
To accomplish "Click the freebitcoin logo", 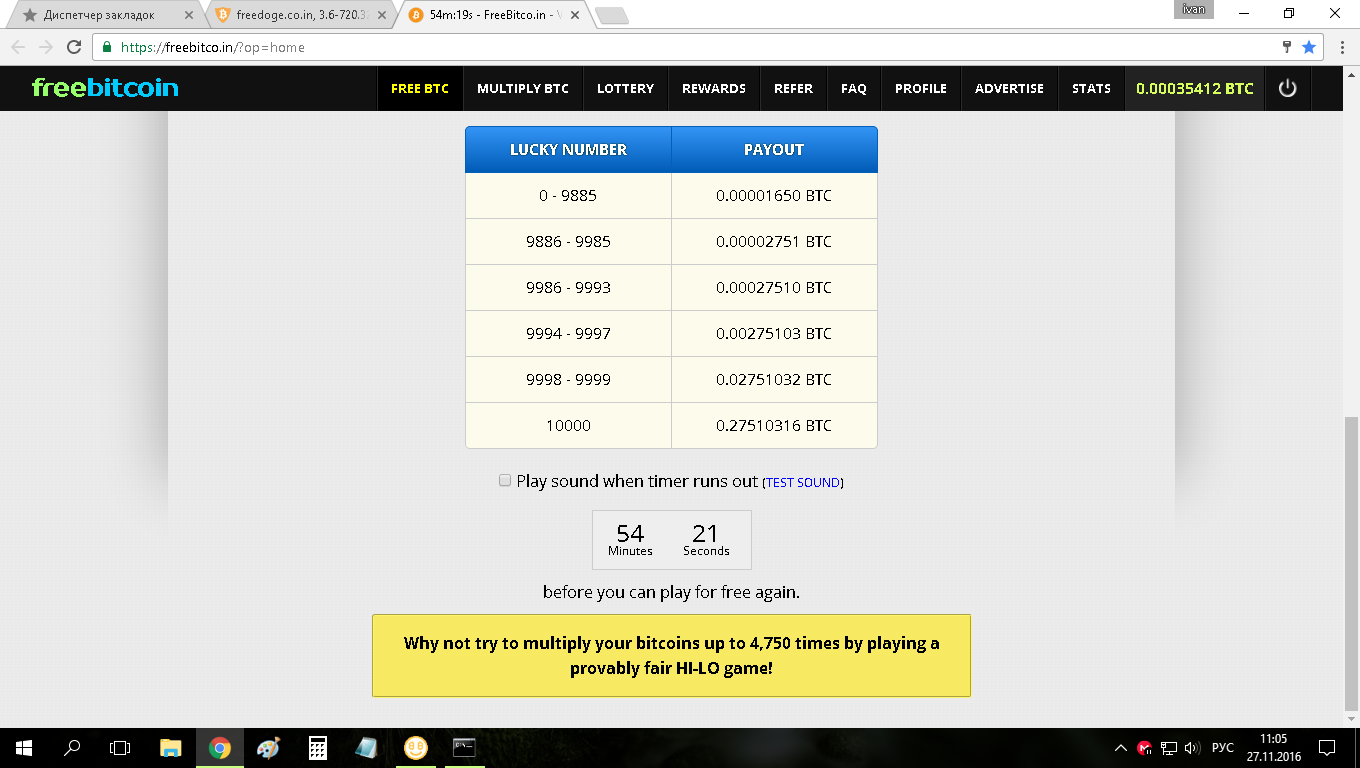I will (105, 88).
